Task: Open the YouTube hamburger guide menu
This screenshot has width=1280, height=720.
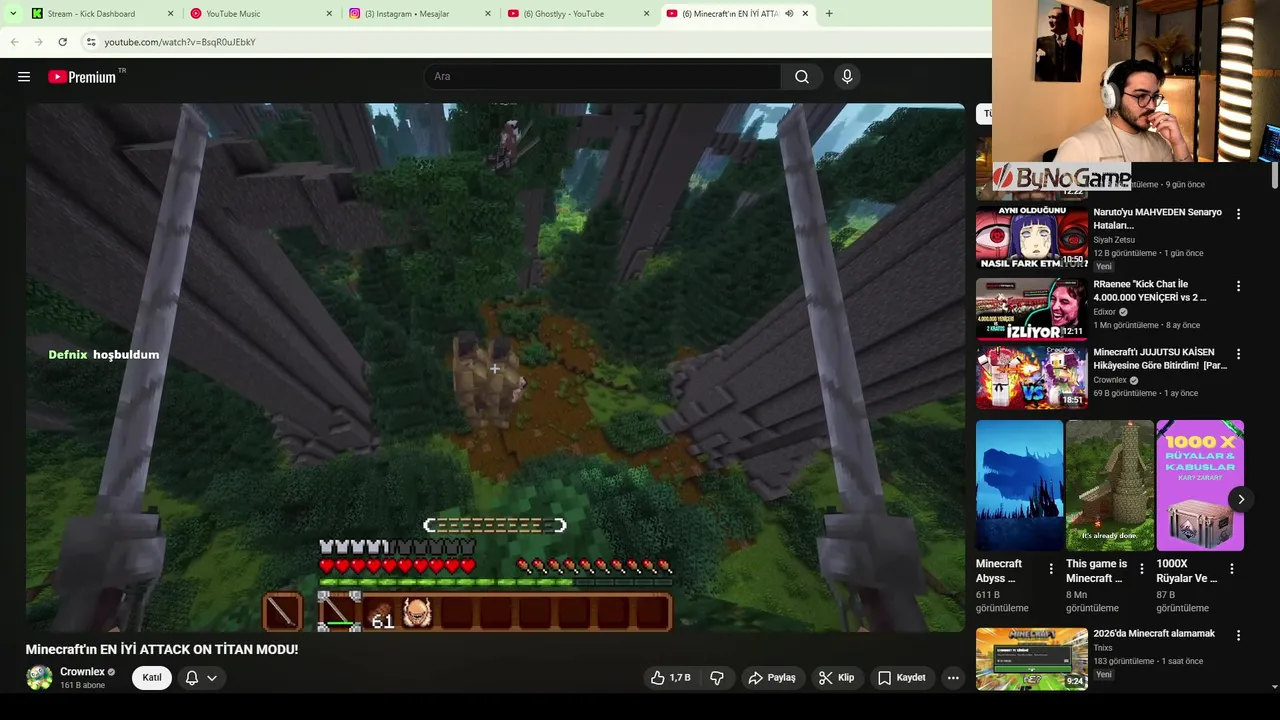Action: [24, 77]
